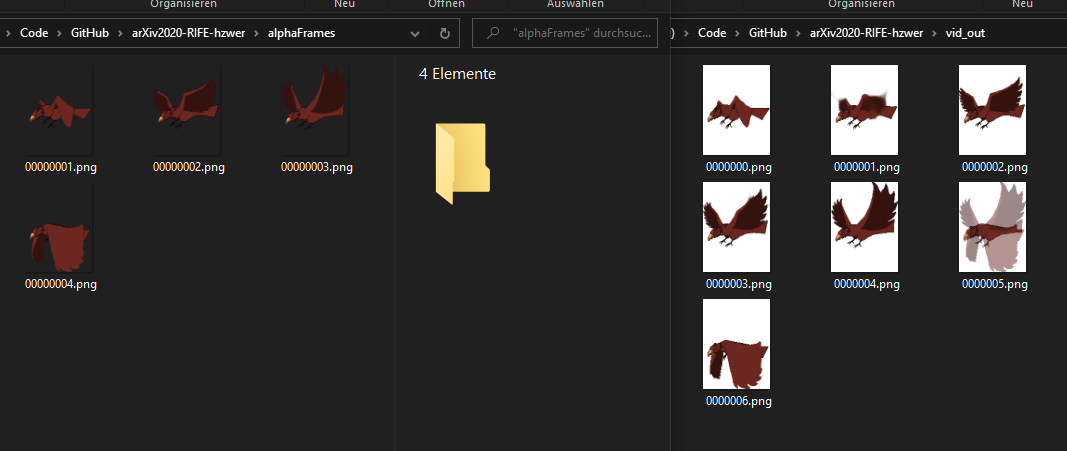
Task: Click the 0000006.png file name label
Action: click(739, 401)
